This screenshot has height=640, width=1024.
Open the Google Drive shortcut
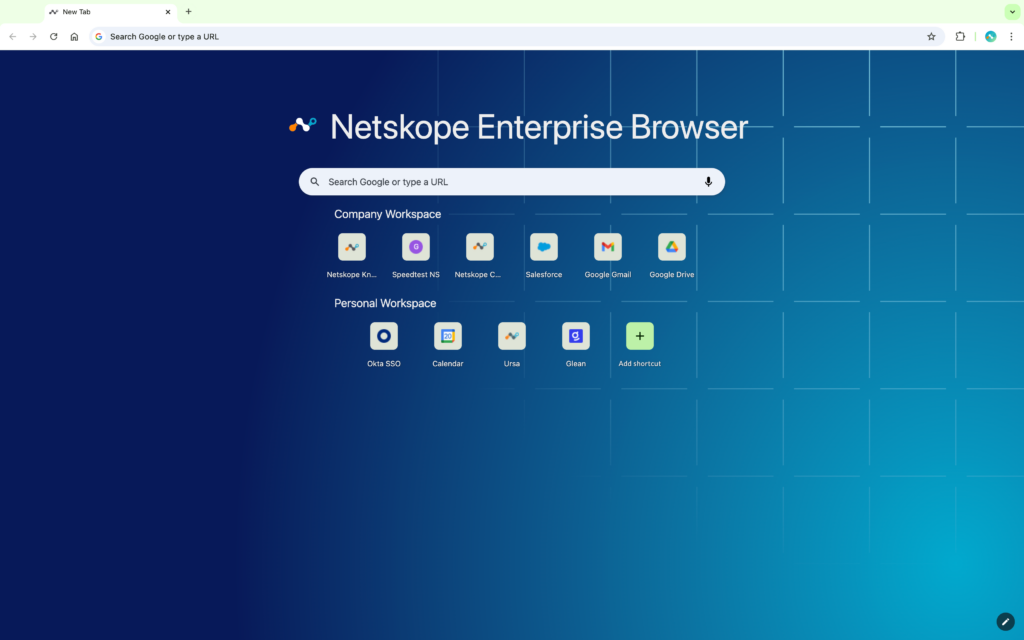[671, 248]
